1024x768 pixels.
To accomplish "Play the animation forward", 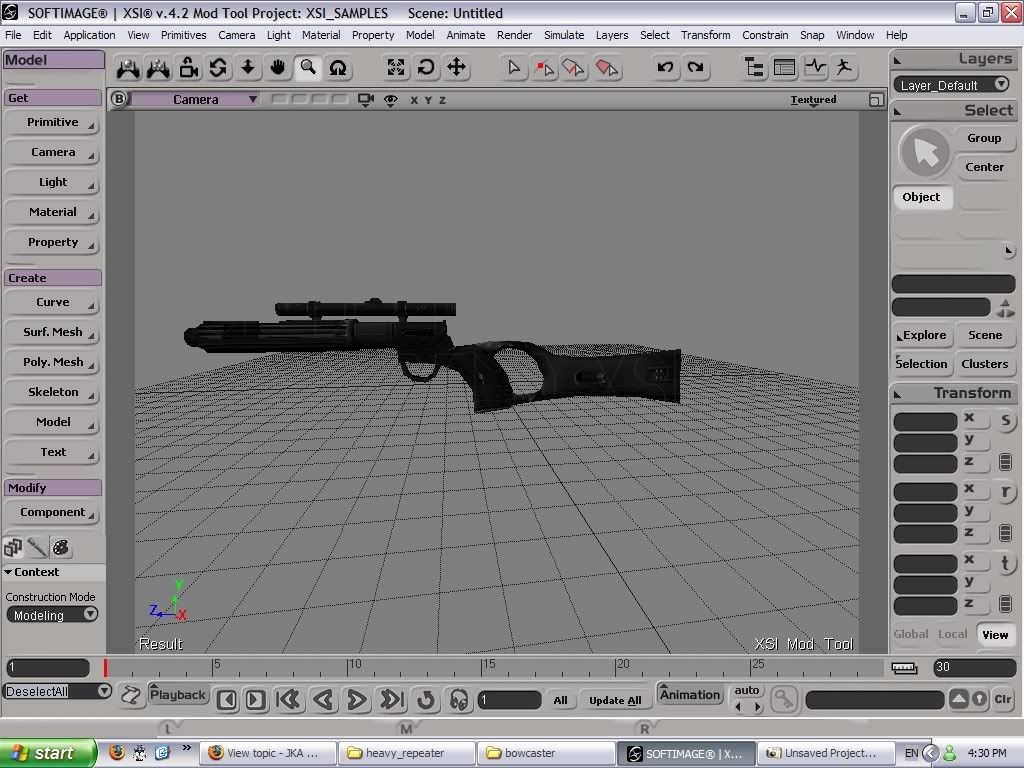I will point(357,700).
